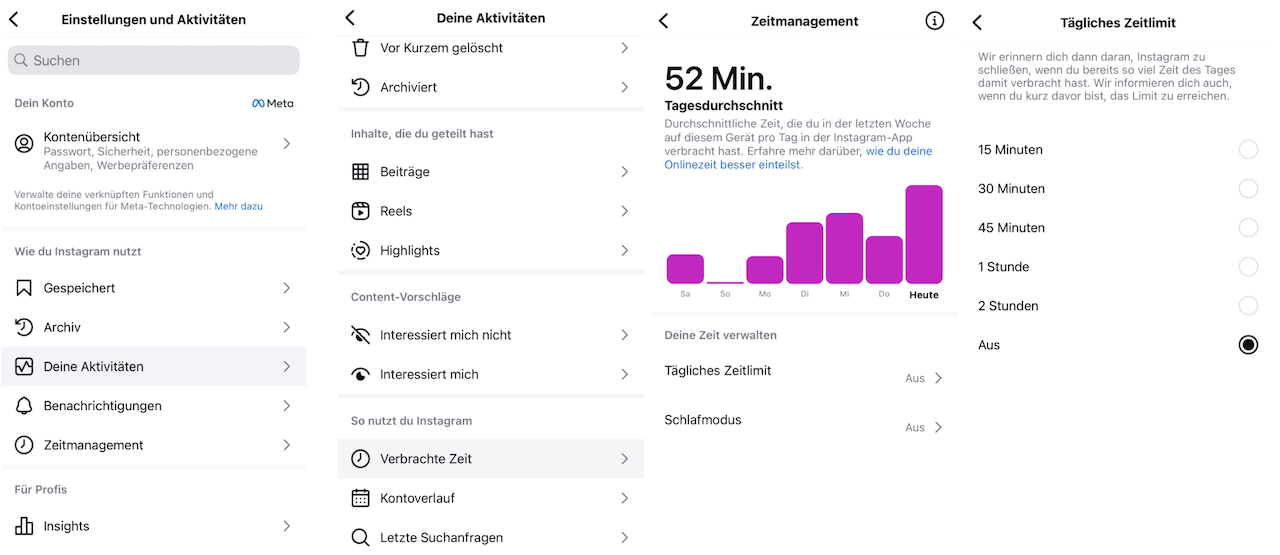Click the Meta logo in Dein Konto

[x=272, y=103]
